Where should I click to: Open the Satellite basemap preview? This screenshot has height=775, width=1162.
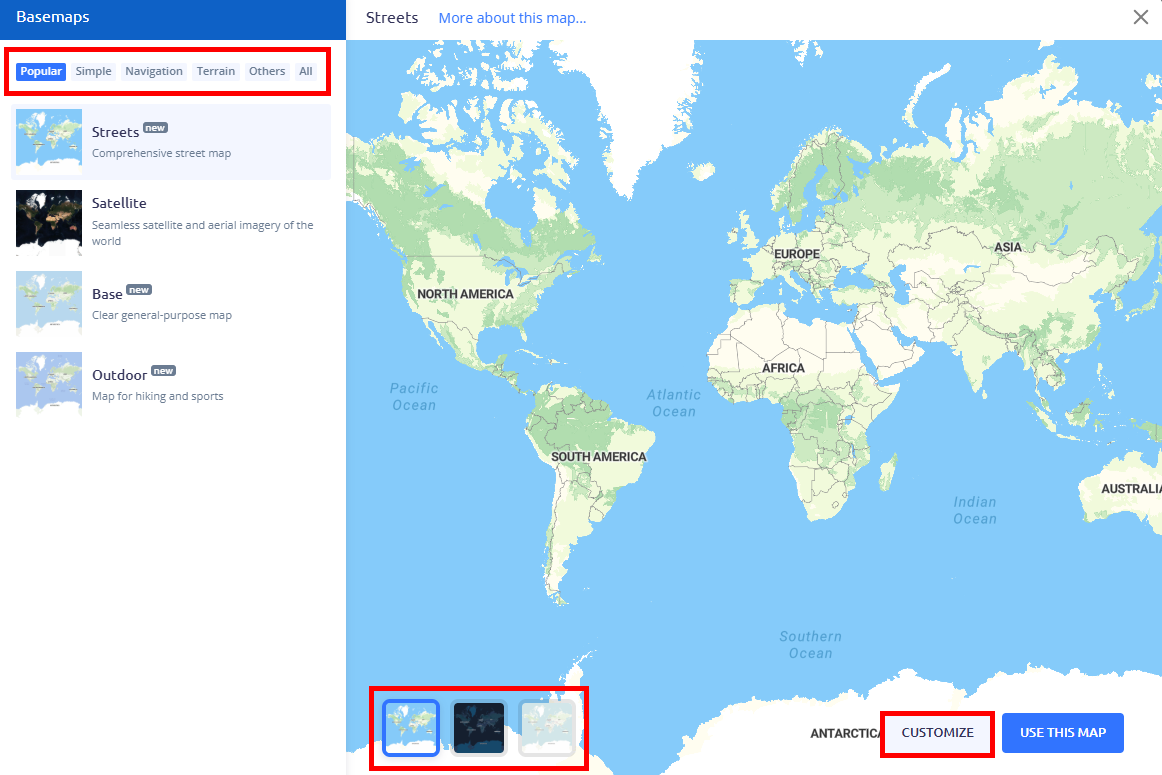(x=48, y=222)
